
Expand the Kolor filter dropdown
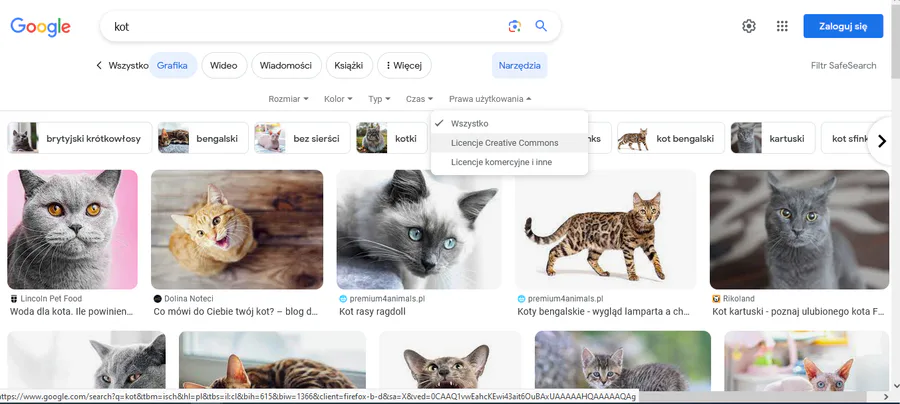pos(340,99)
